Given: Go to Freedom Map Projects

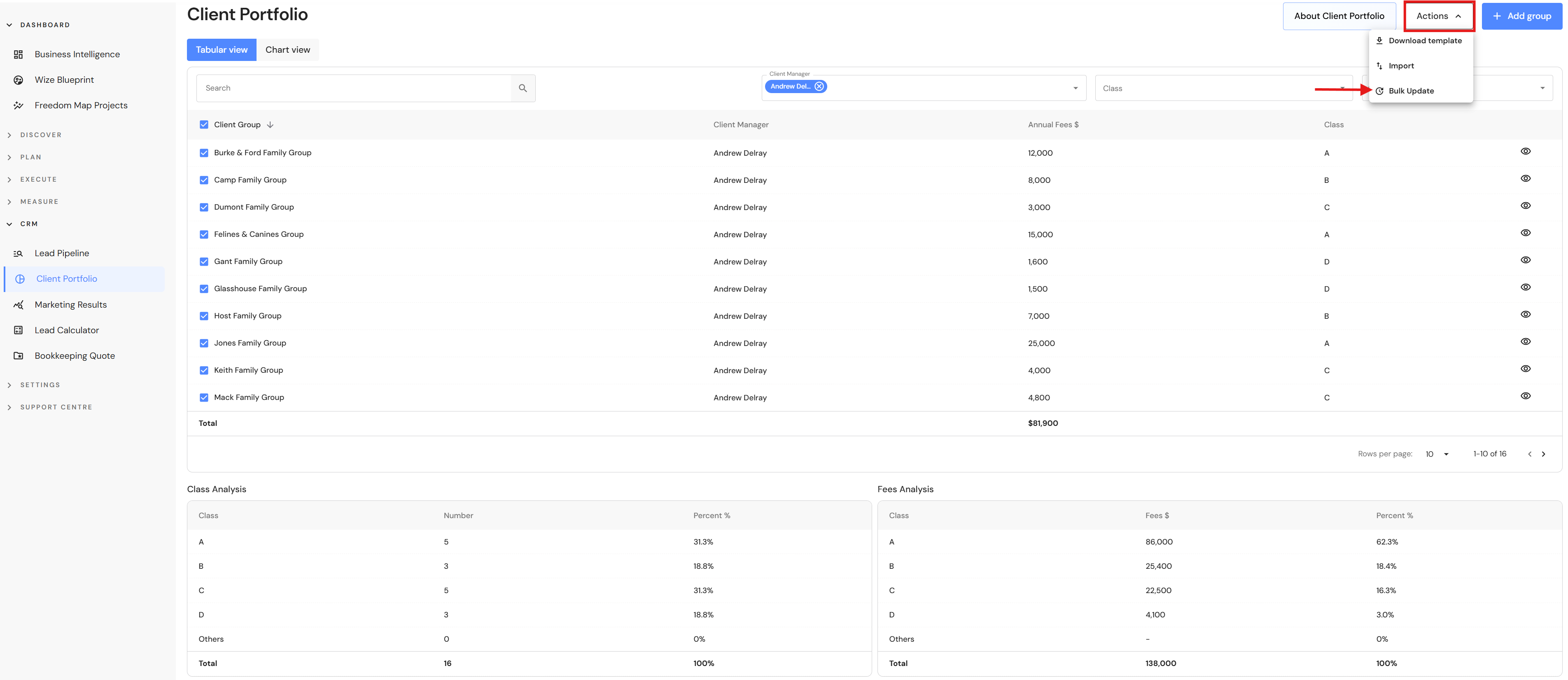Looking at the screenshot, I should pyautogui.click(x=80, y=105).
